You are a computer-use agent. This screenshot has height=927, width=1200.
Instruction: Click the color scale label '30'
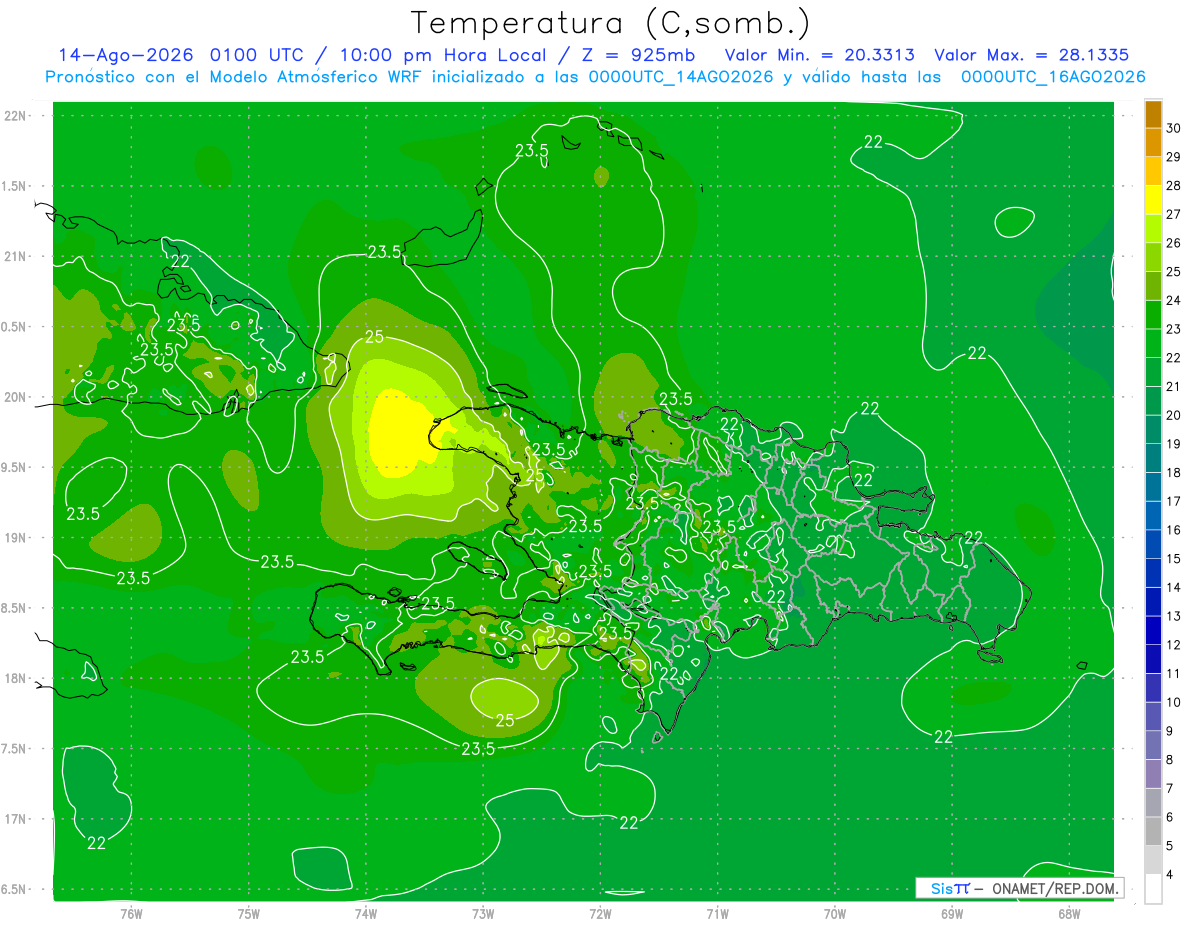click(x=1174, y=128)
